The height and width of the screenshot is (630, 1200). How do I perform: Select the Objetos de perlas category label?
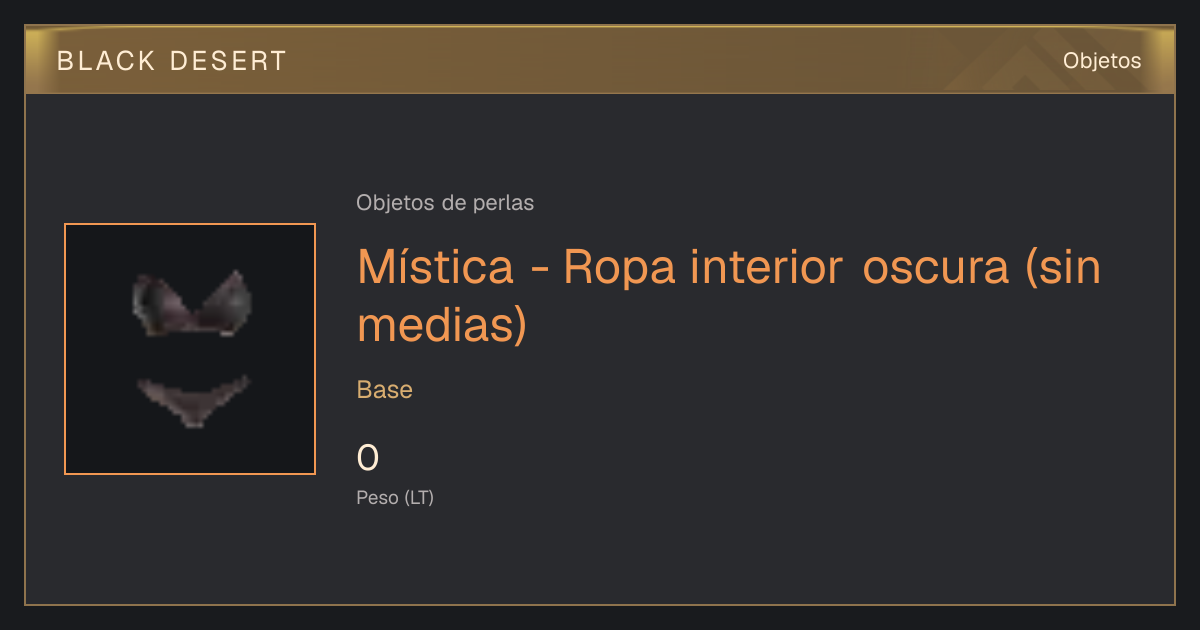445,203
